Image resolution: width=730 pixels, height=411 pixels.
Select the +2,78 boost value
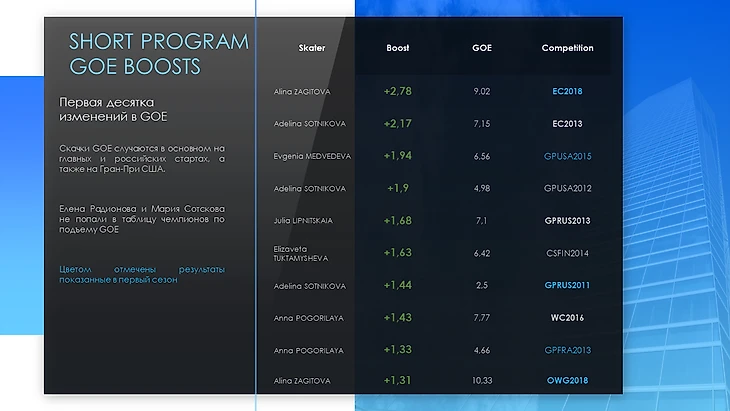click(397, 91)
